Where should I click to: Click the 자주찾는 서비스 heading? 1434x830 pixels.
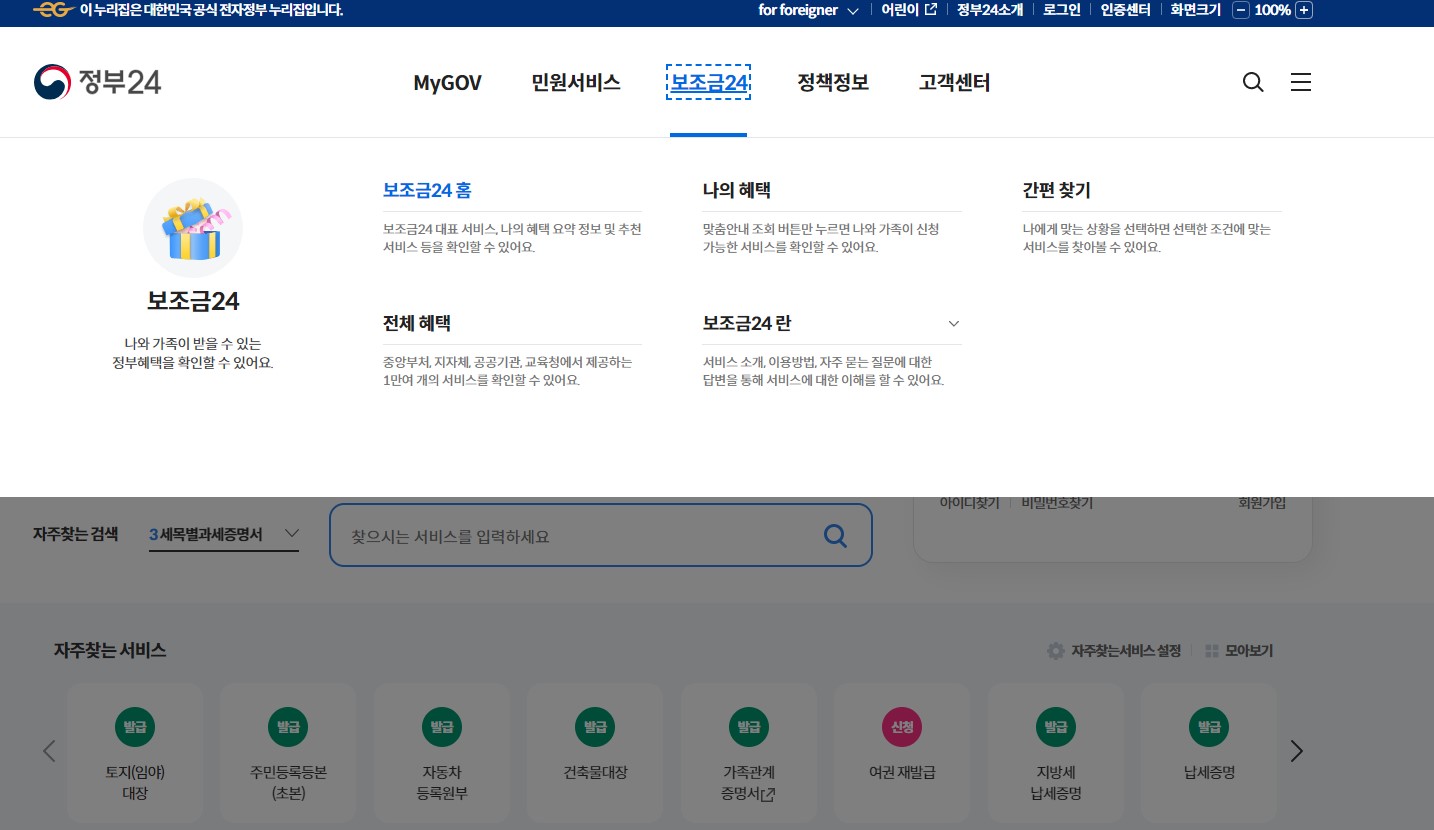(110, 651)
